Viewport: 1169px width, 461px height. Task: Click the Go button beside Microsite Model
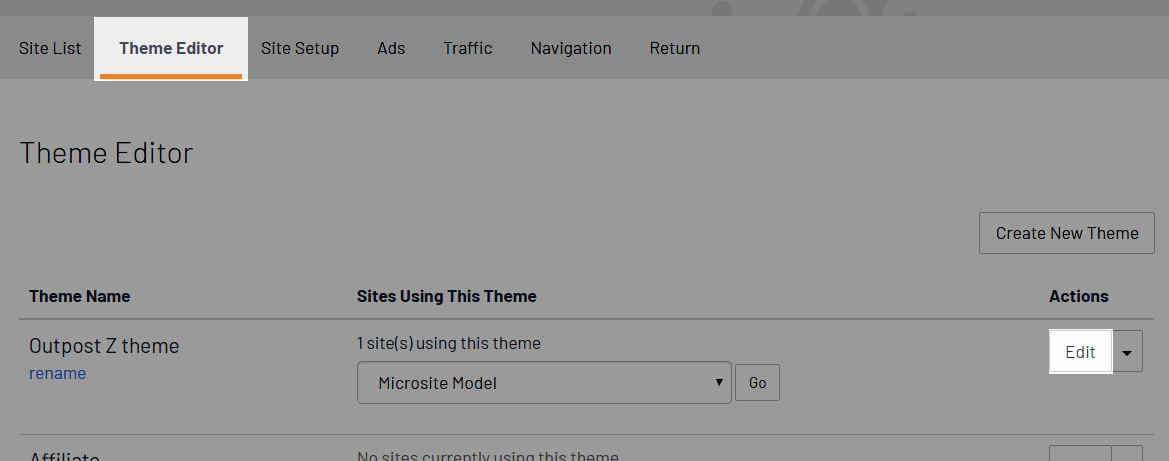point(757,383)
